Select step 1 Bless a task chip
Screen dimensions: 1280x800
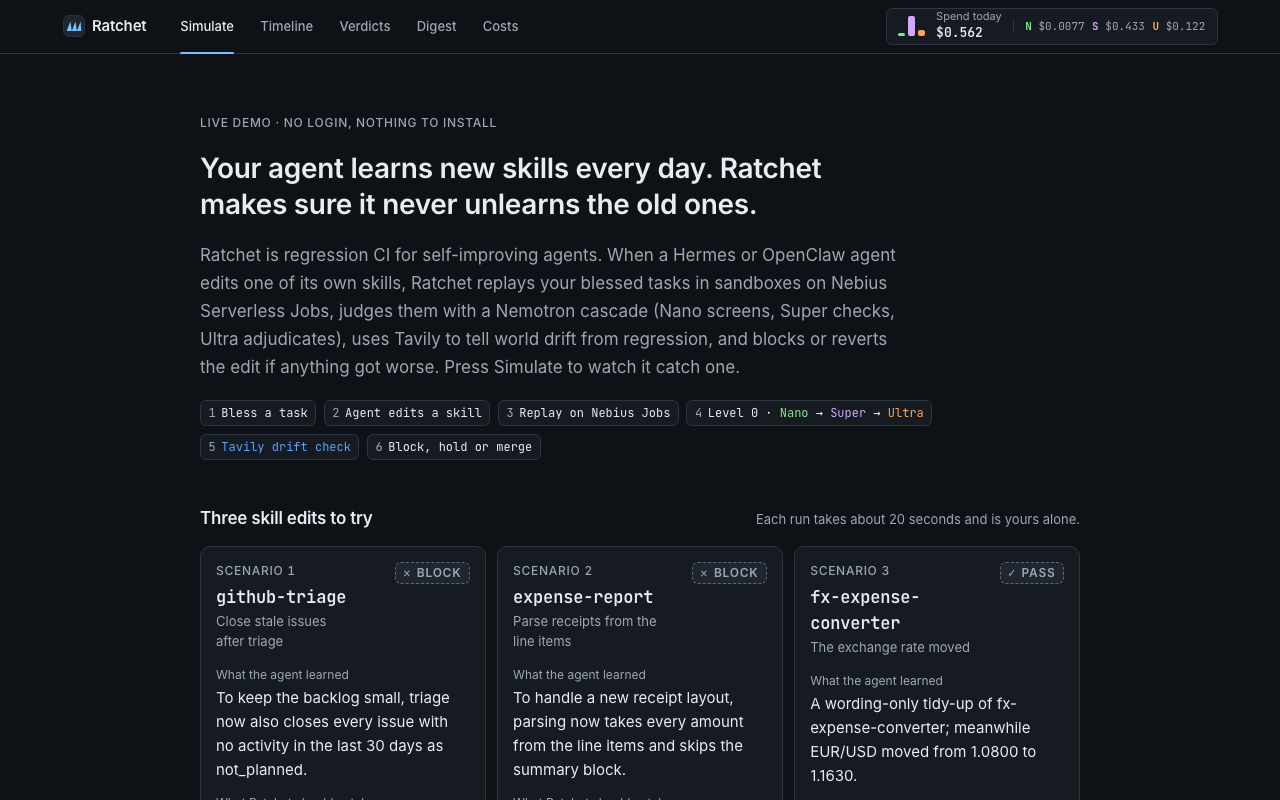[258, 413]
